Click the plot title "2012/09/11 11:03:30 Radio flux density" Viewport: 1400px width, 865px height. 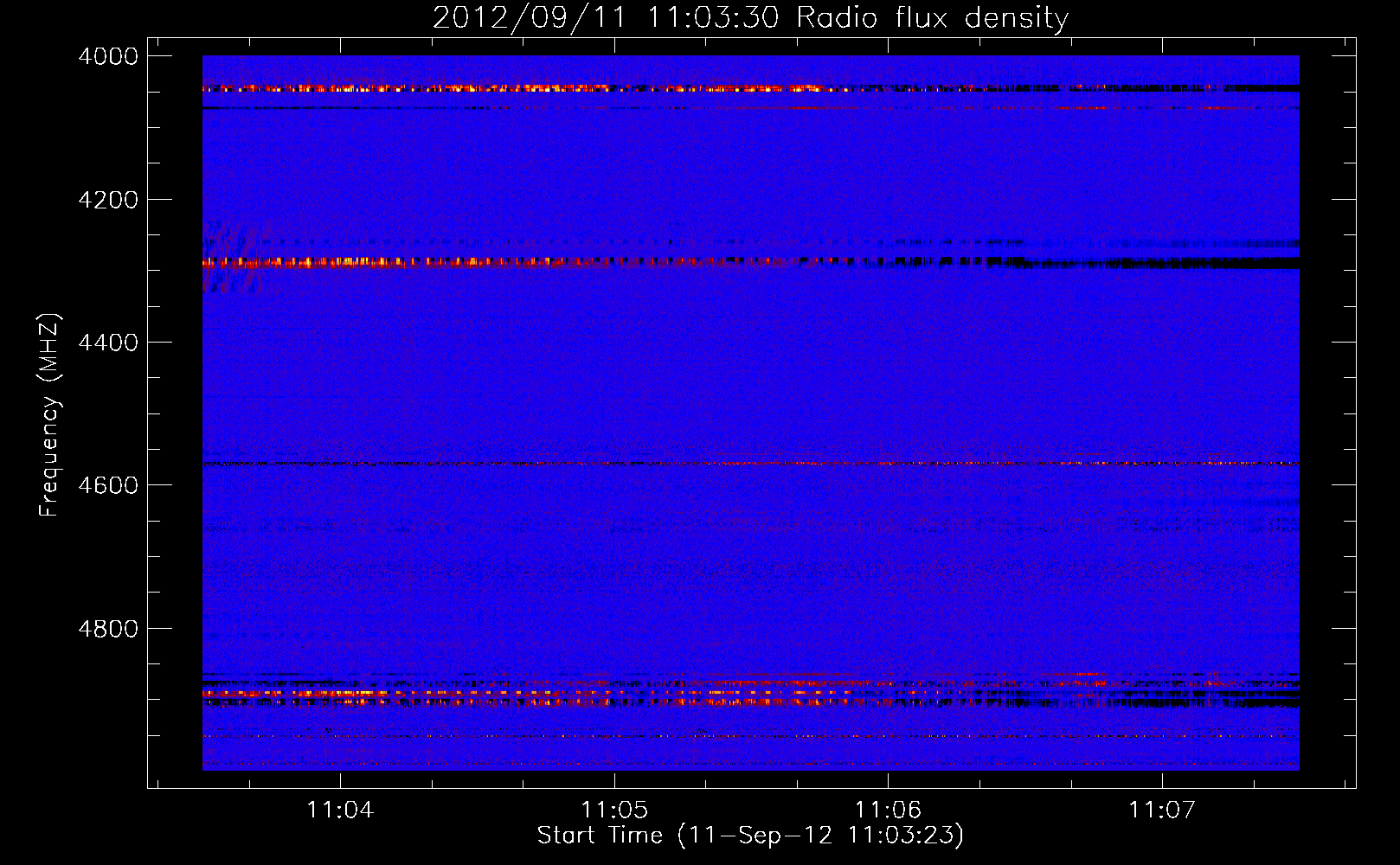point(750,18)
